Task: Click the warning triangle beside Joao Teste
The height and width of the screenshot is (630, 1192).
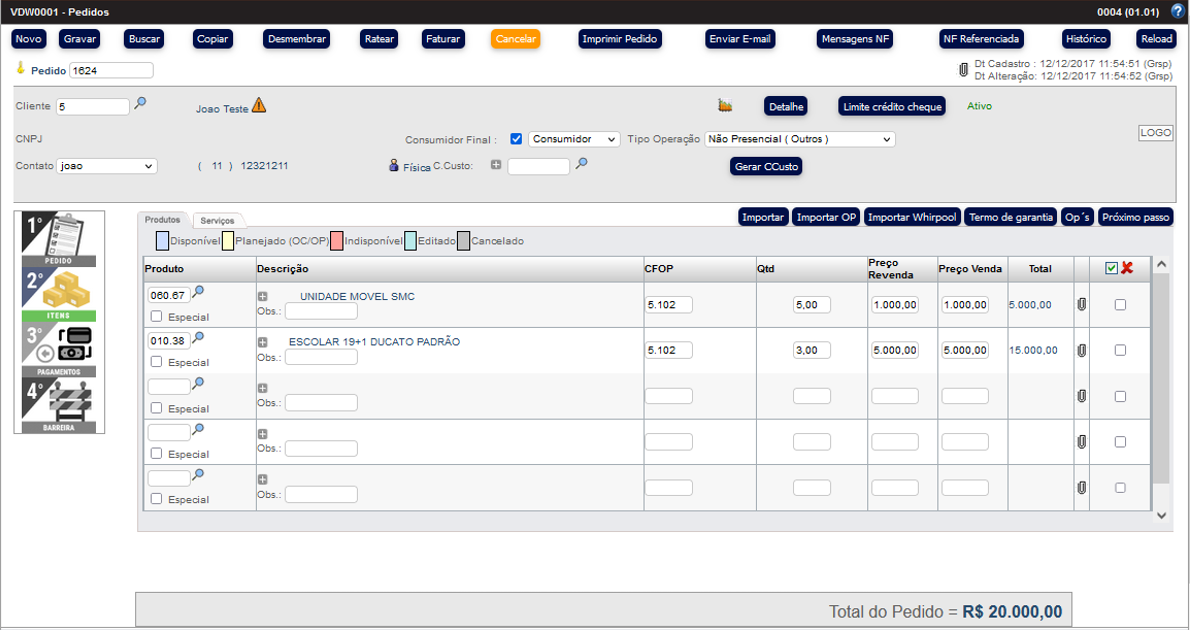Action: coord(259,105)
